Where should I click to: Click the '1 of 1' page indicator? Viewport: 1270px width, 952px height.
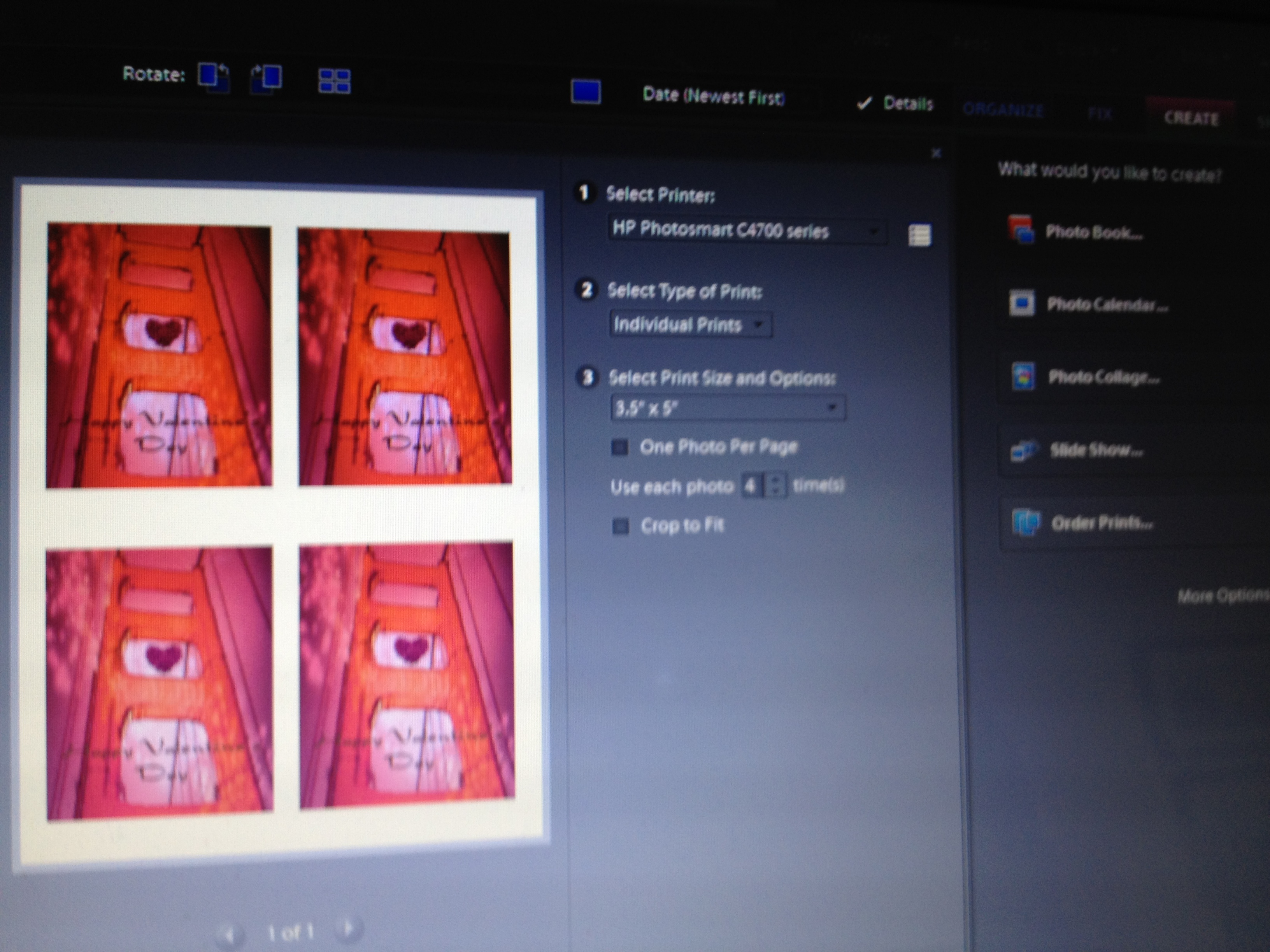coord(291,933)
